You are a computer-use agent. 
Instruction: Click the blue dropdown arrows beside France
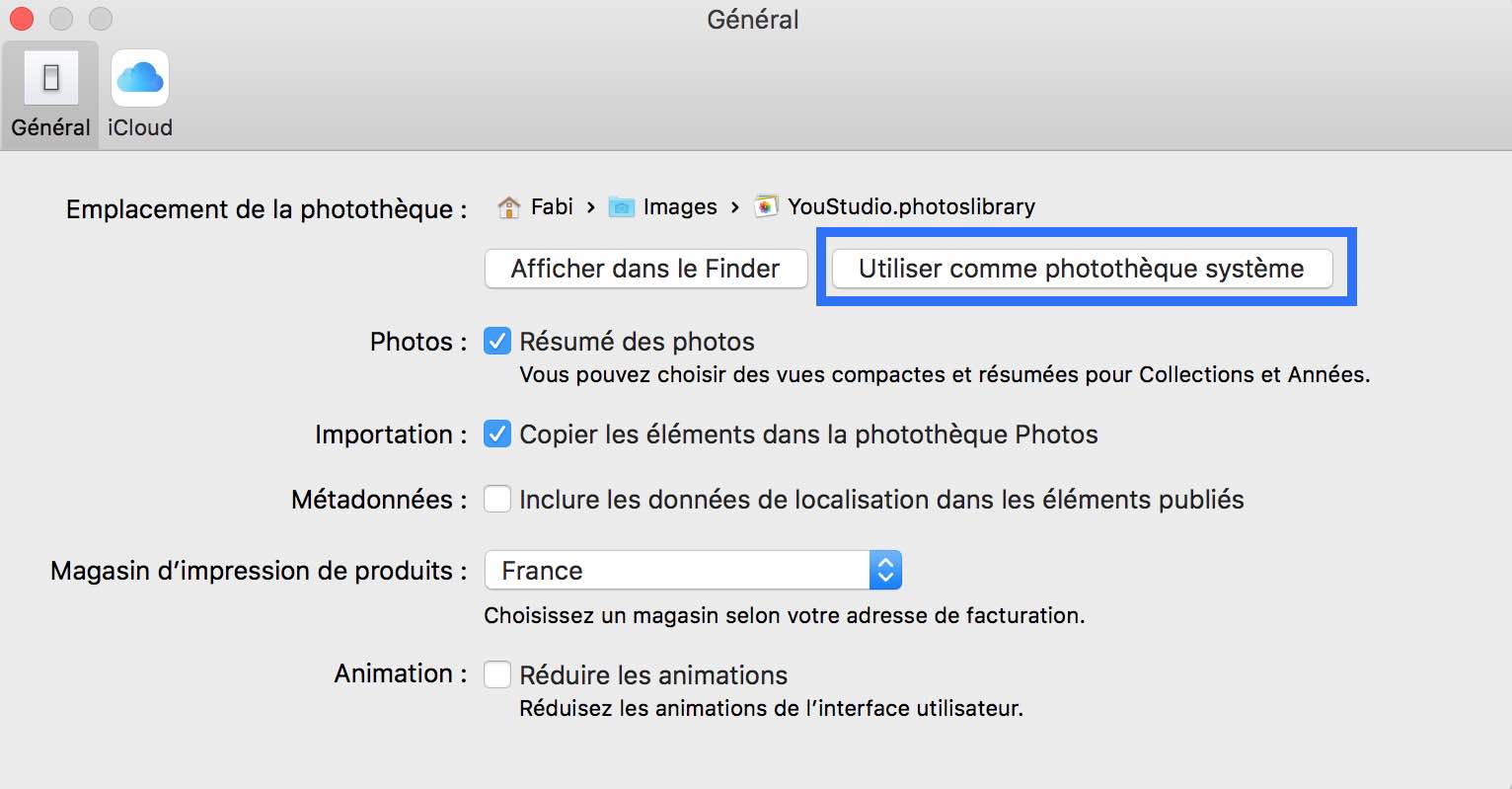[885, 571]
